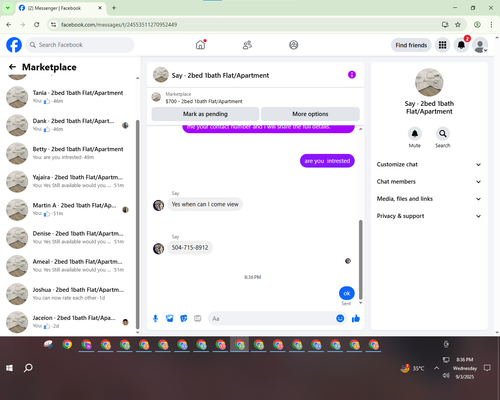Click the conversation list scrollbar
The image size is (500, 400).
click(138, 223)
